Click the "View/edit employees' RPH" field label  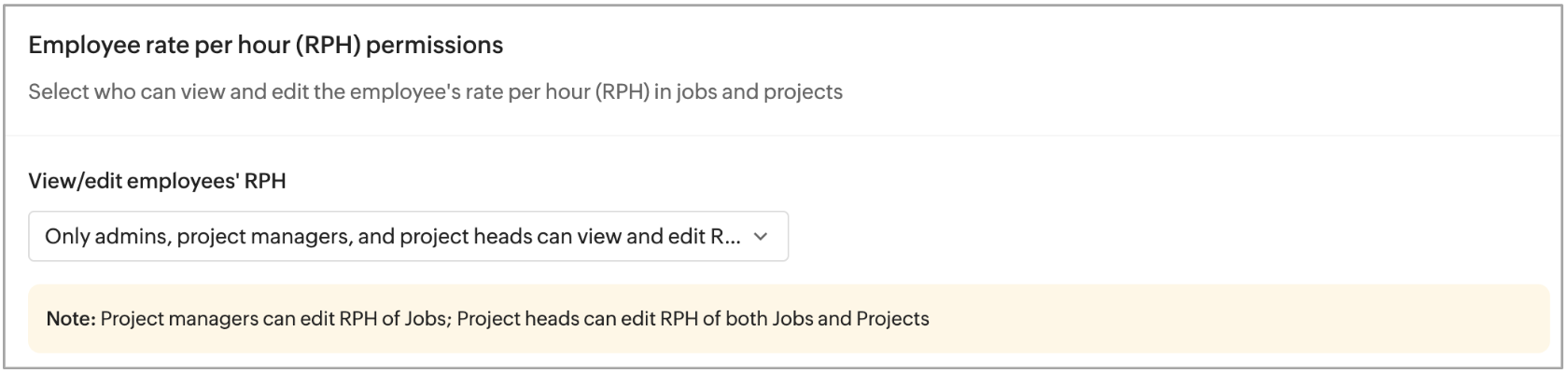click(x=157, y=181)
